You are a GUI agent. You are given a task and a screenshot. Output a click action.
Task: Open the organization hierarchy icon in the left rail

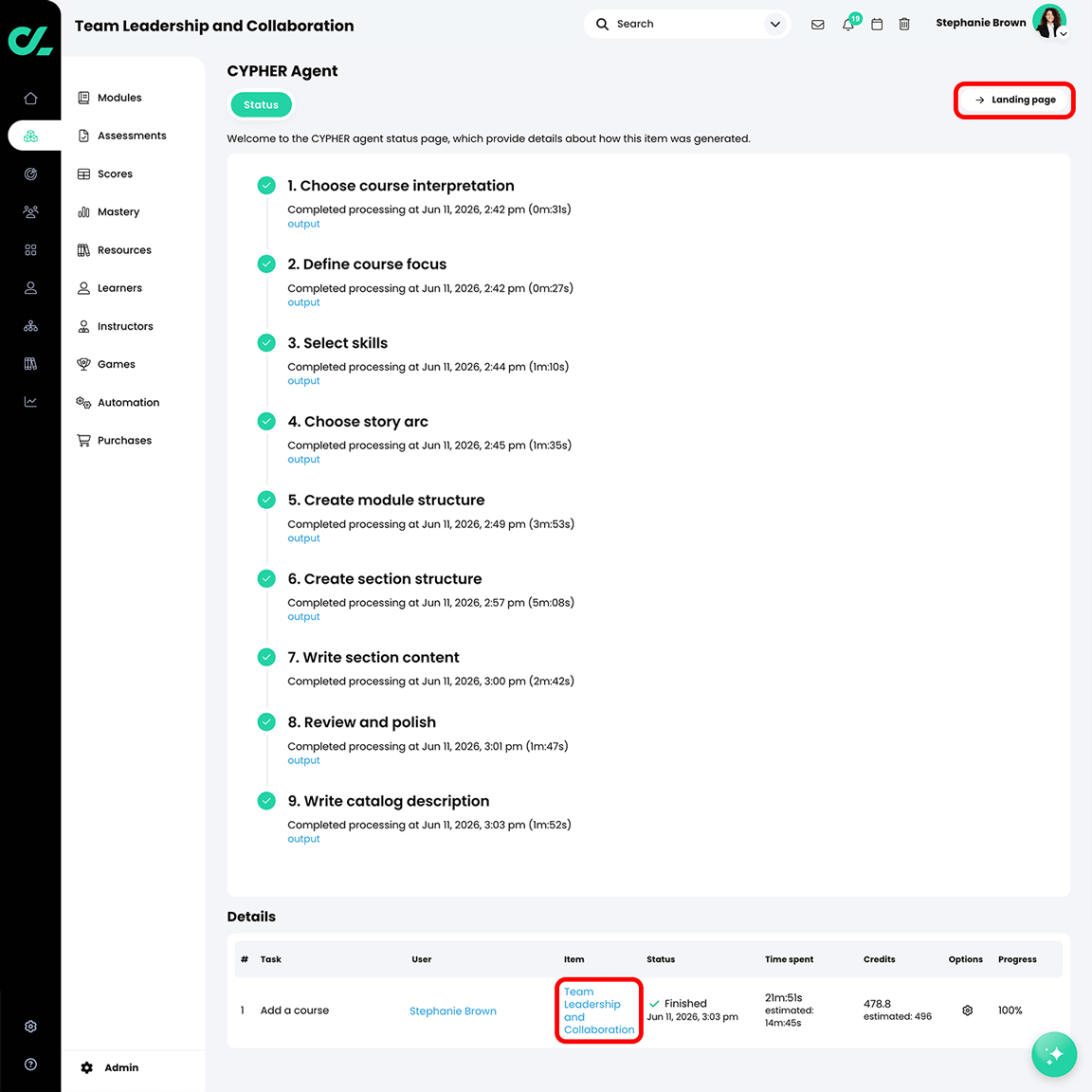coord(30,326)
